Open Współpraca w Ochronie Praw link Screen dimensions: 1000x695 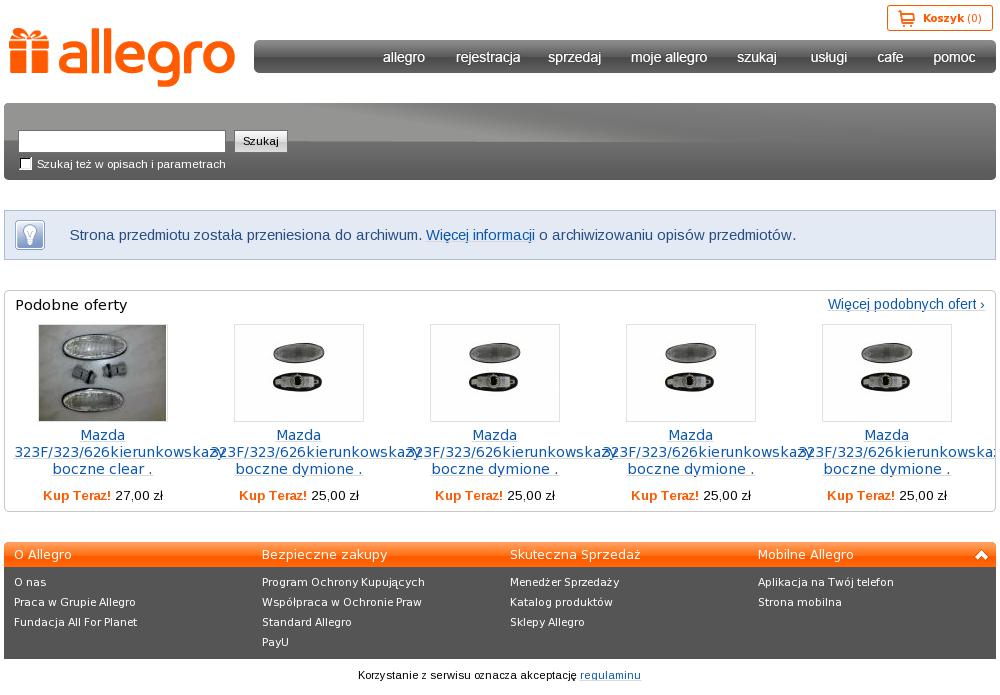pyautogui.click(x=342, y=602)
